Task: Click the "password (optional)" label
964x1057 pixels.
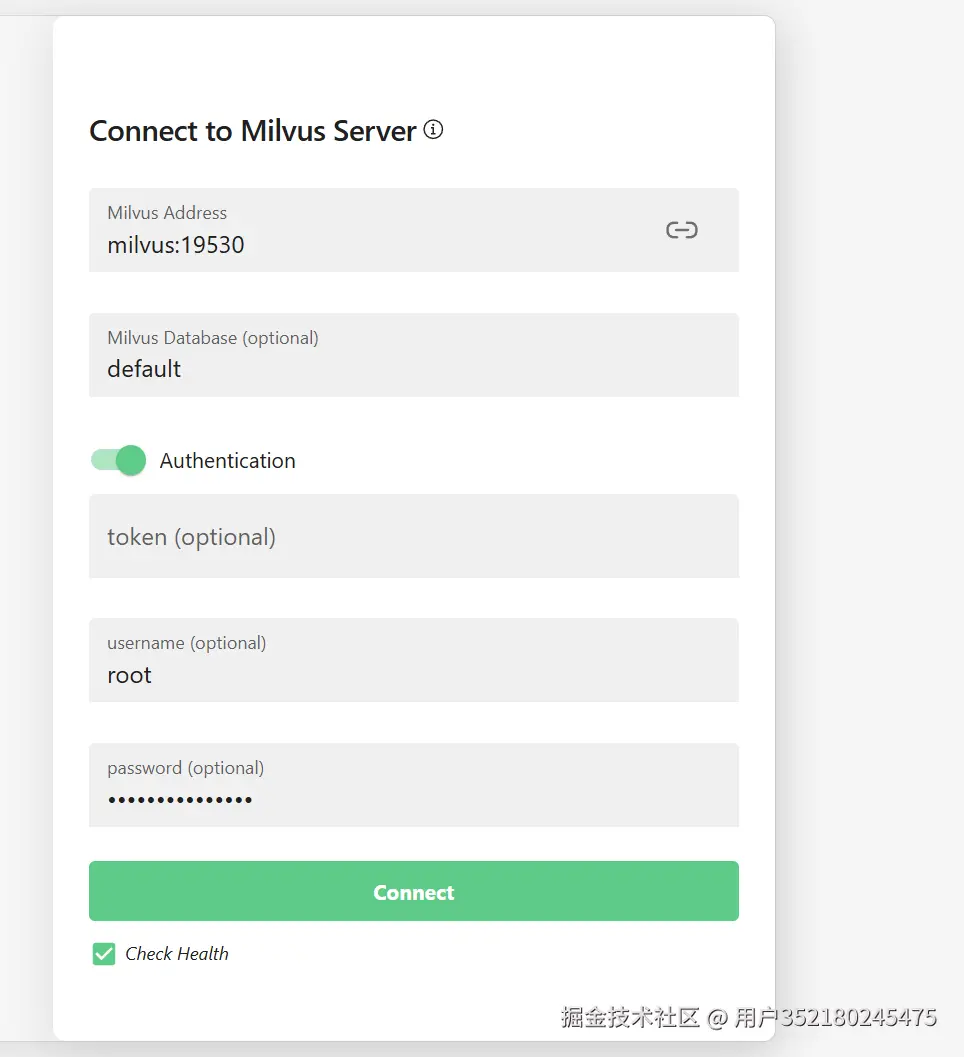Action: [186, 768]
